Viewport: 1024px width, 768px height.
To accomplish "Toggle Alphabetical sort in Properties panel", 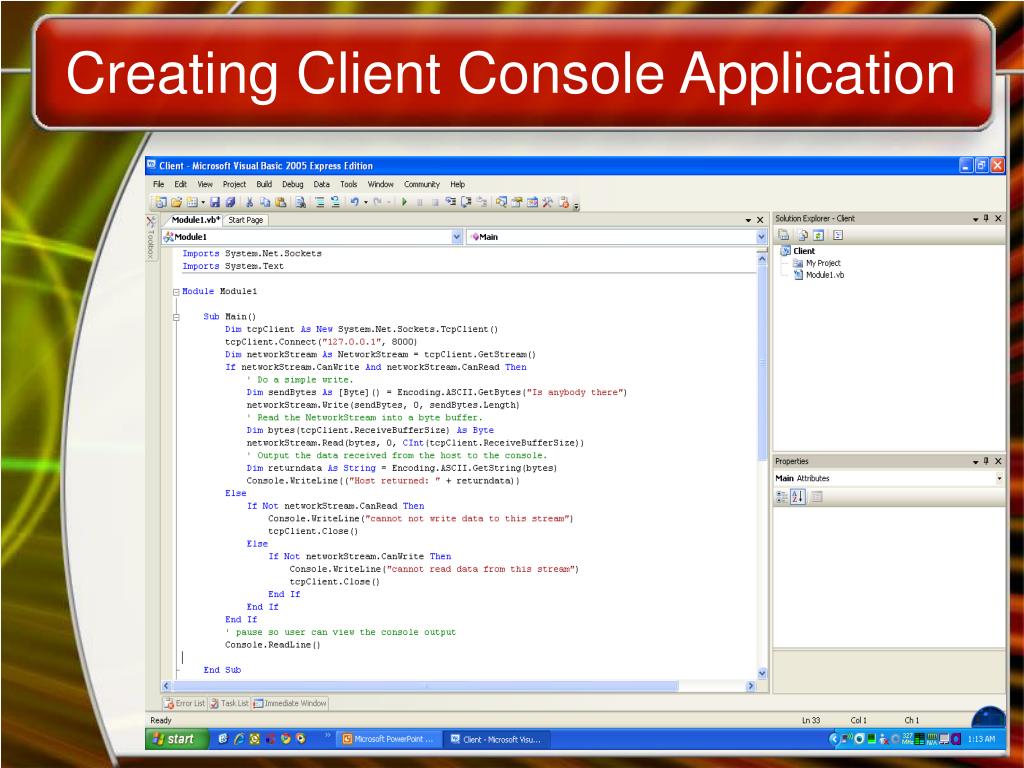I will click(x=798, y=497).
